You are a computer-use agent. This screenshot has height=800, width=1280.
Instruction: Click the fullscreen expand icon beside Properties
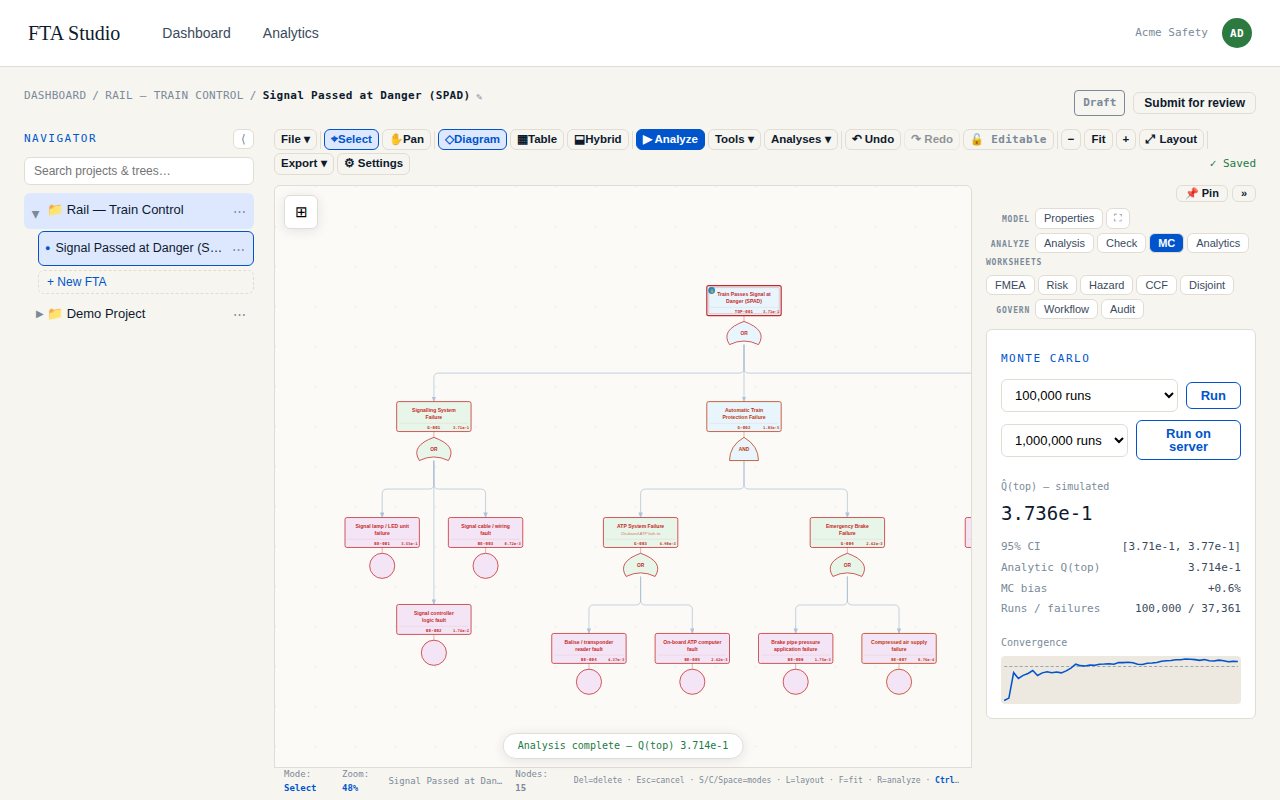click(1119, 218)
